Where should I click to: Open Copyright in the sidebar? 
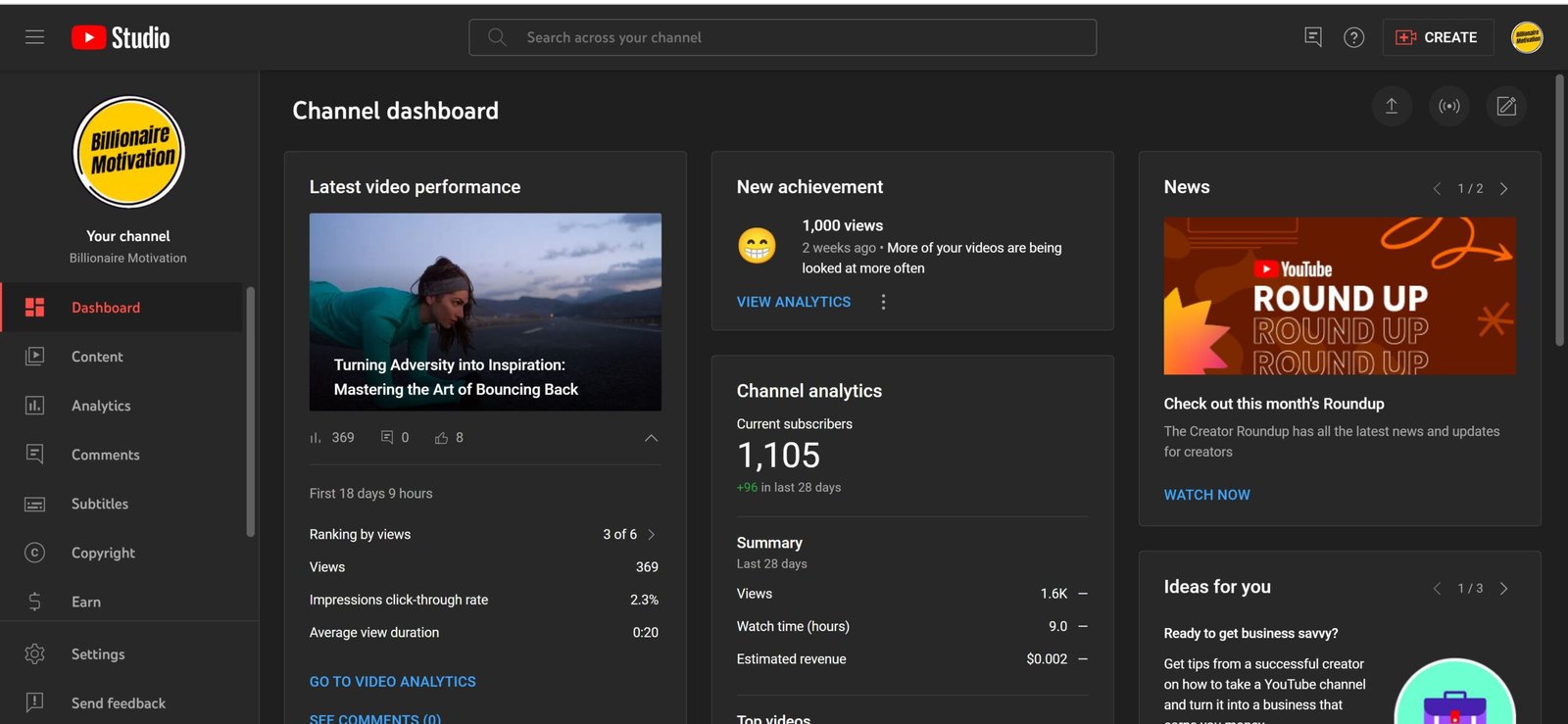pyautogui.click(x=122, y=553)
